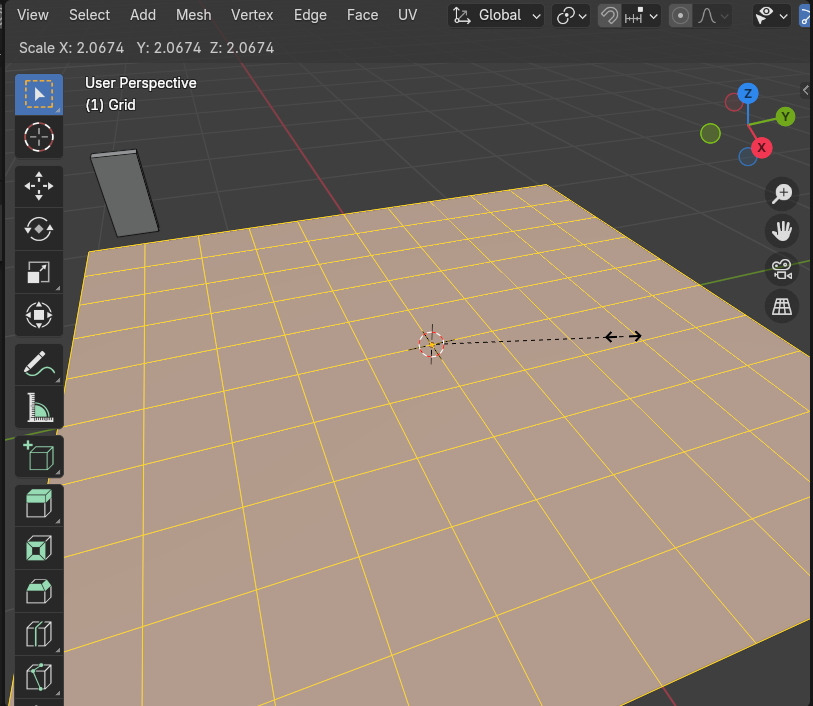The width and height of the screenshot is (813, 706).
Task: Select the Inset Faces tool
Action: point(39,548)
